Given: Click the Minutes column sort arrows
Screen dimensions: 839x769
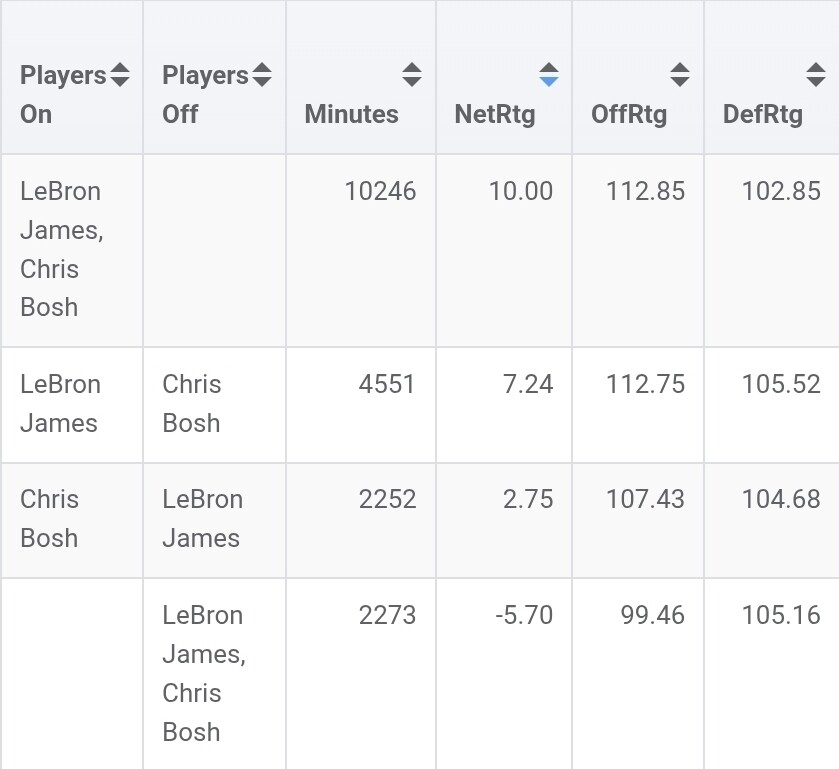Looking at the screenshot, I should click(412, 74).
